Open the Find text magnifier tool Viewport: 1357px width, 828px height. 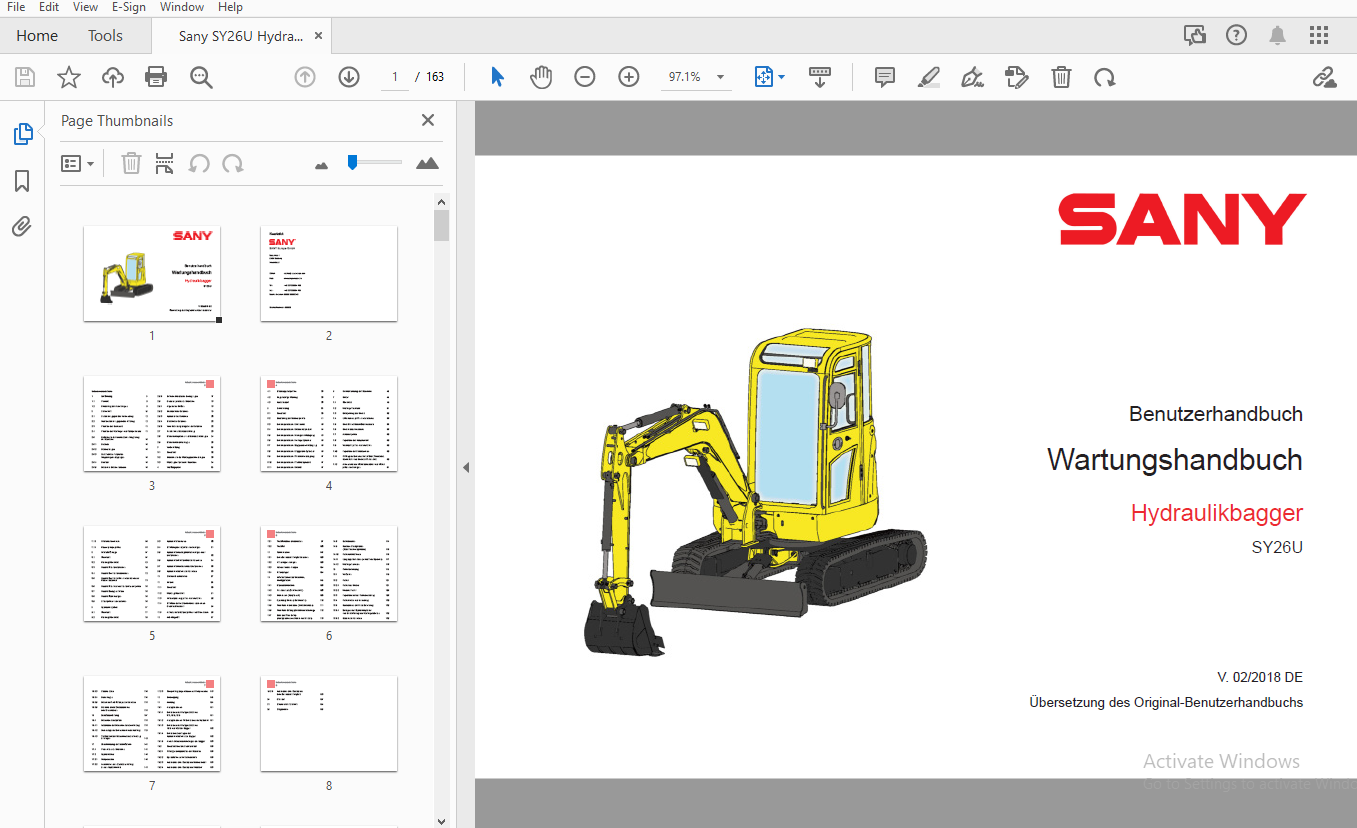click(x=202, y=77)
